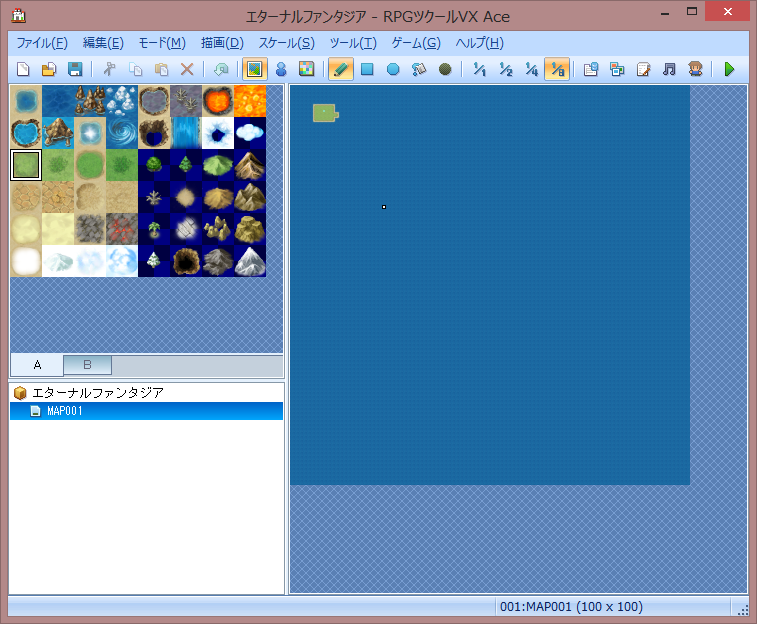Open the 描画(D) menu

pyautogui.click(x=222, y=43)
